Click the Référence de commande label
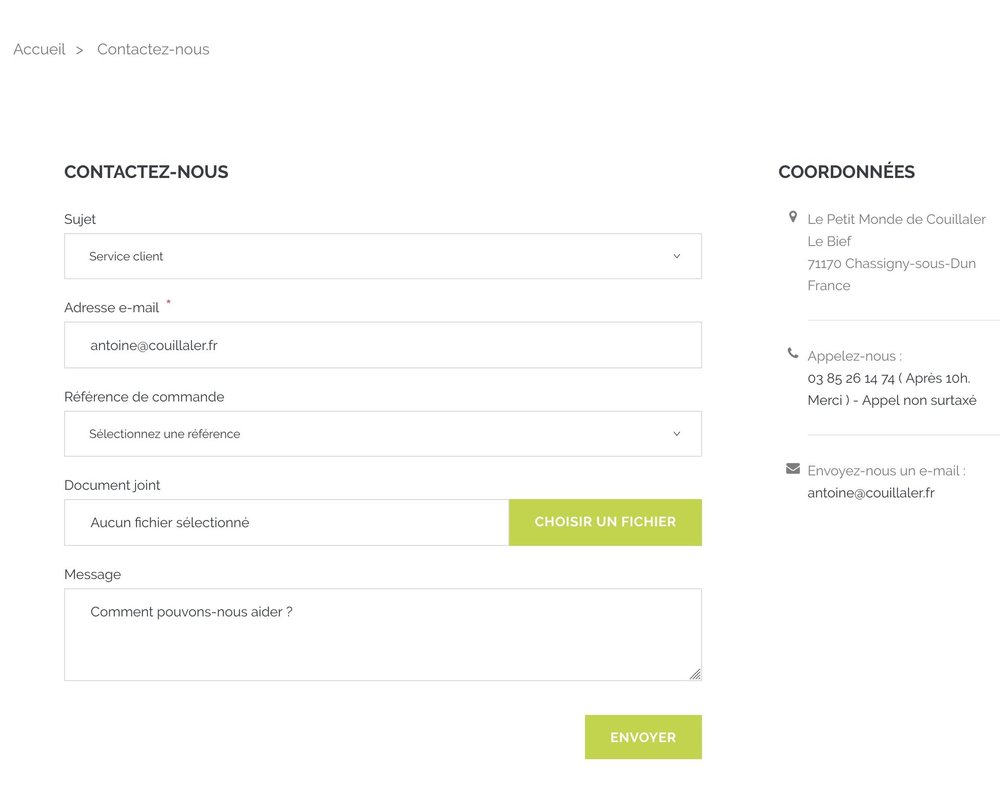The width and height of the screenshot is (1000, 791). pos(144,397)
